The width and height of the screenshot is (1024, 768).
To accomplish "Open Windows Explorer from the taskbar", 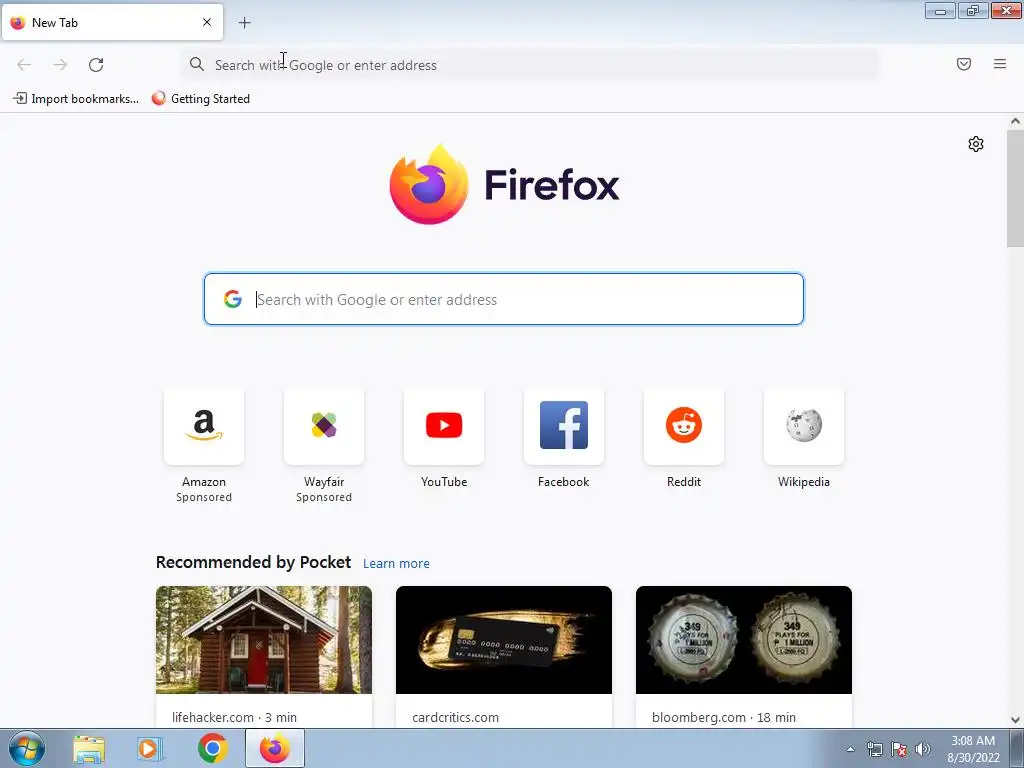I will pyautogui.click(x=89, y=749).
